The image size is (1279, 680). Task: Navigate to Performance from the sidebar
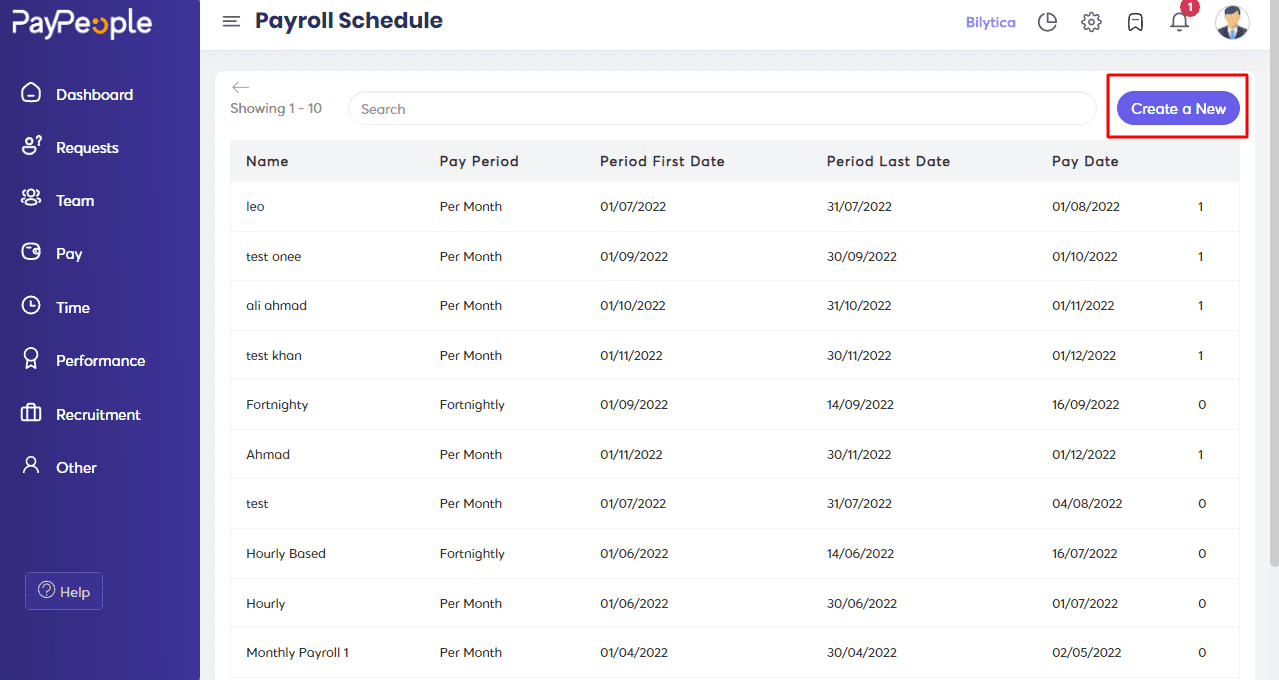coord(99,360)
